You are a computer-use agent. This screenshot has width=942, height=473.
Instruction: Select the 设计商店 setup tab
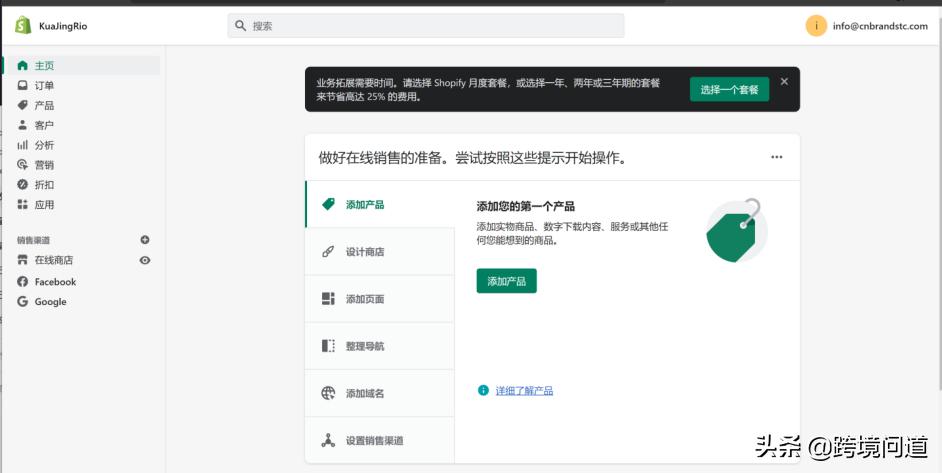[380, 252]
